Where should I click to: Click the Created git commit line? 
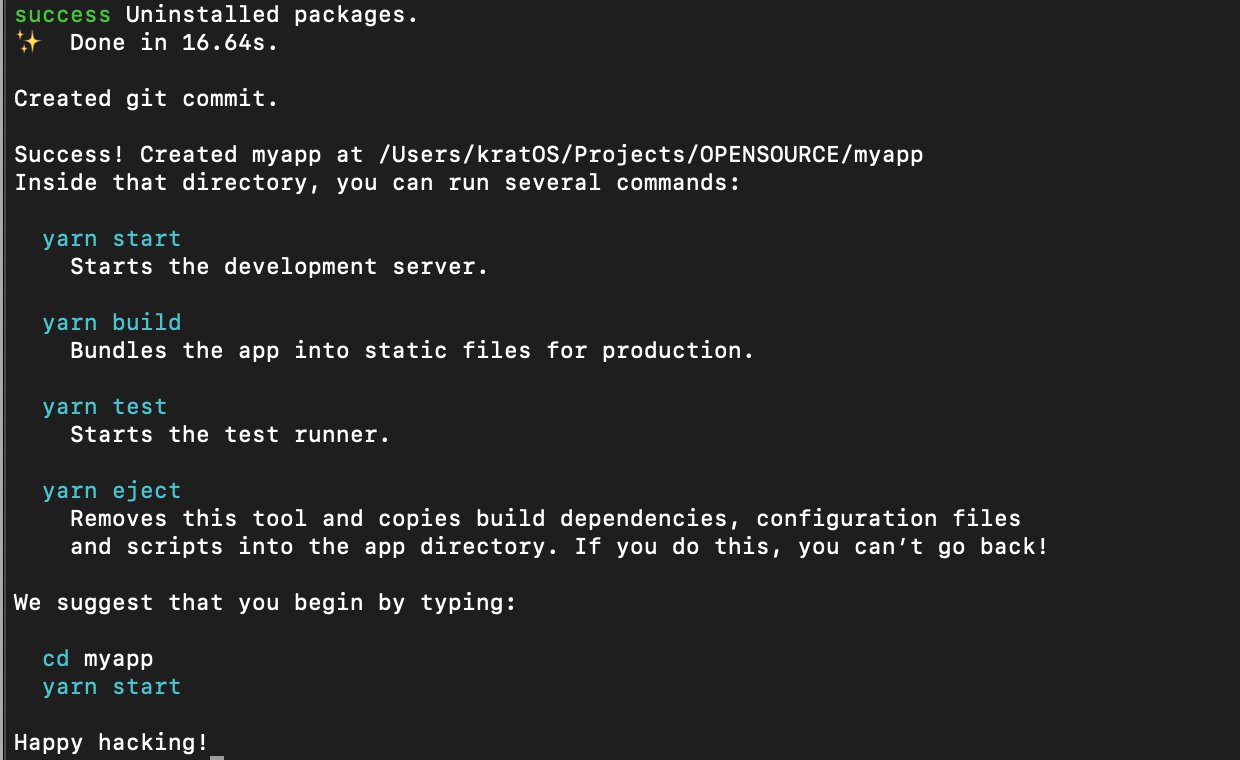[x=146, y=99]
